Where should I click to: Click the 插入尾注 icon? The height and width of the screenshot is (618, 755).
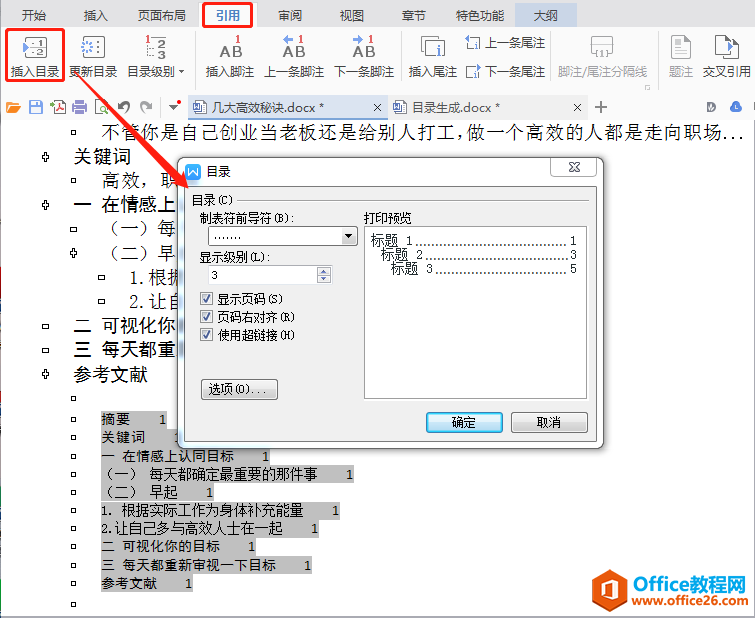coord(433,46)
